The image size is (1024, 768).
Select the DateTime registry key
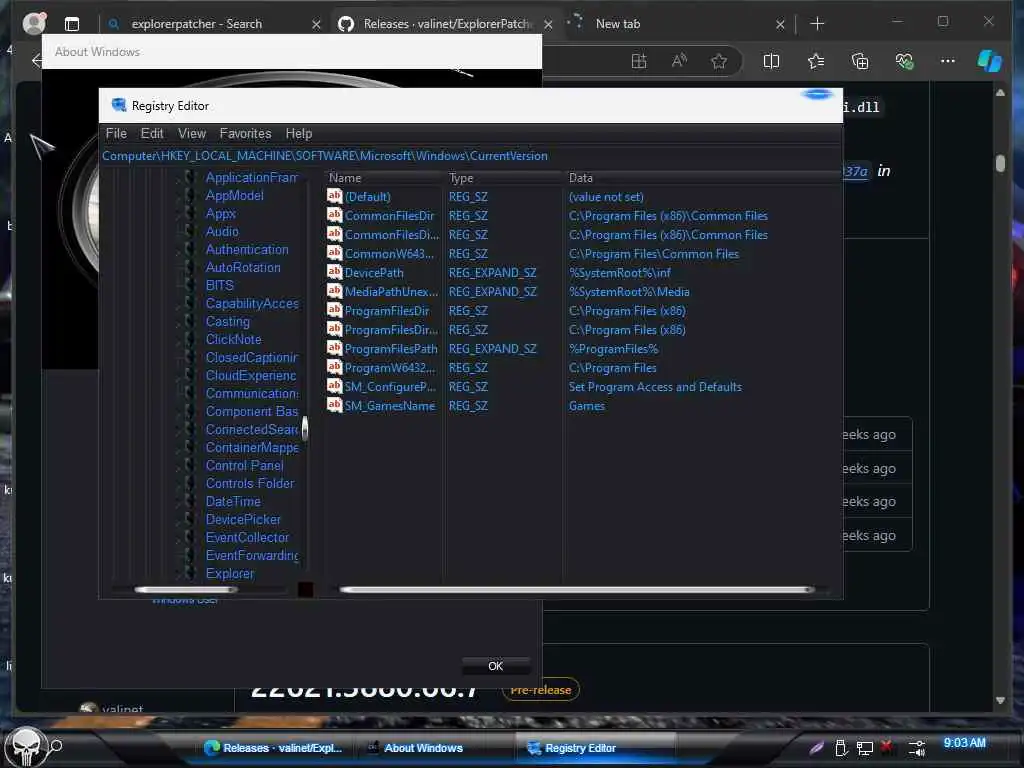233,502
